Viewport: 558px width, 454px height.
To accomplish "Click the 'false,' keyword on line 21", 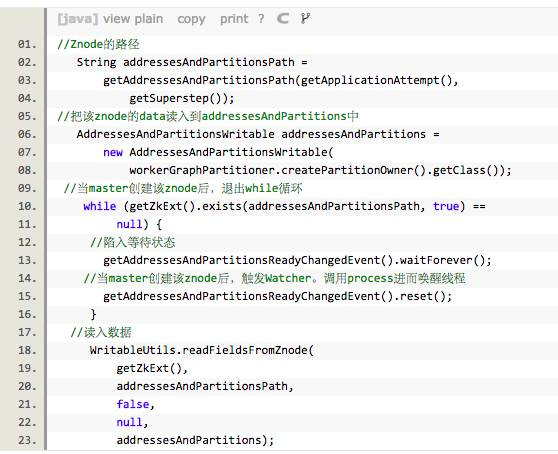I will pos(136,405).
